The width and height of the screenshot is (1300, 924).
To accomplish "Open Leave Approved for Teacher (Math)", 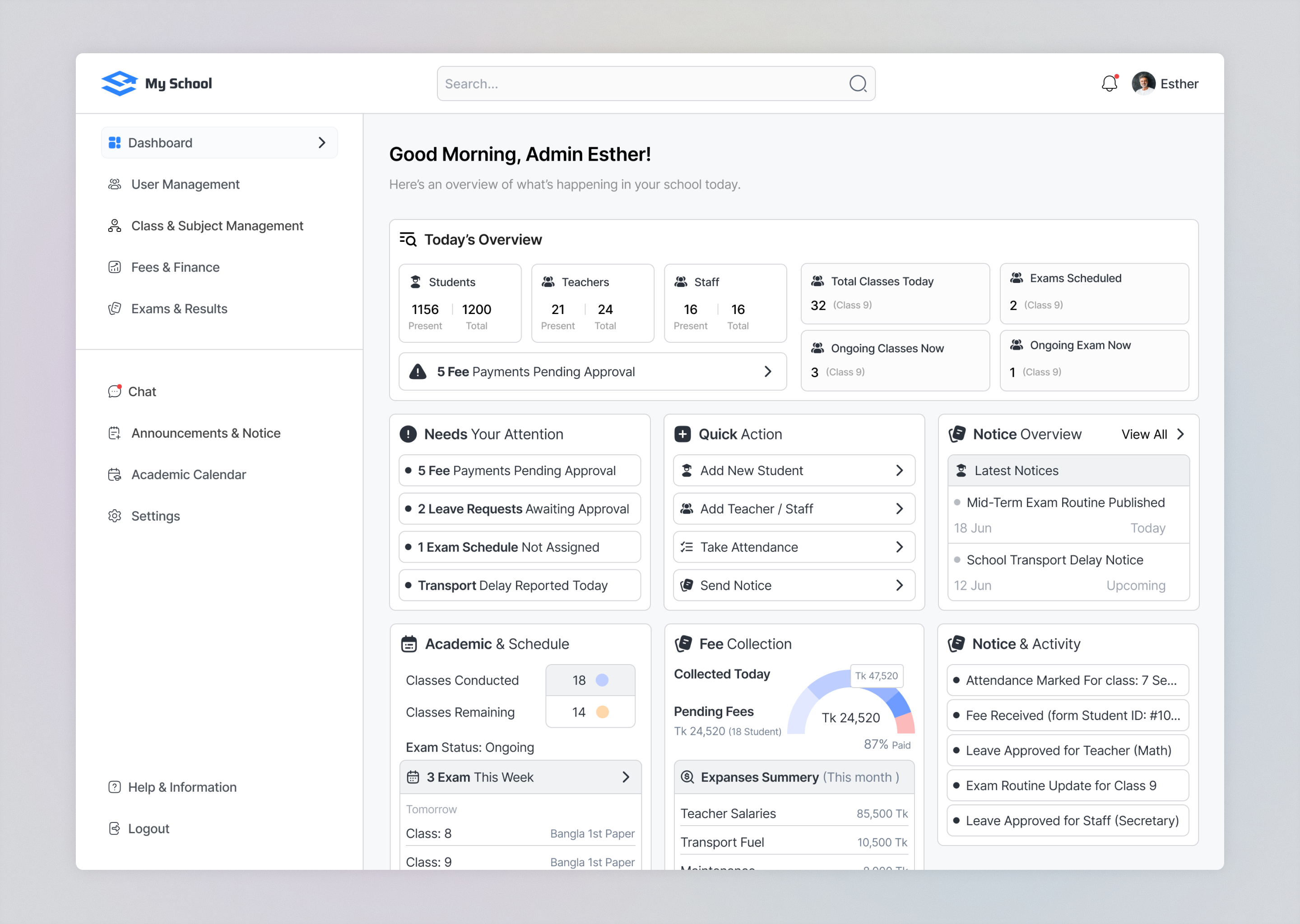I will pos(1068,750).
